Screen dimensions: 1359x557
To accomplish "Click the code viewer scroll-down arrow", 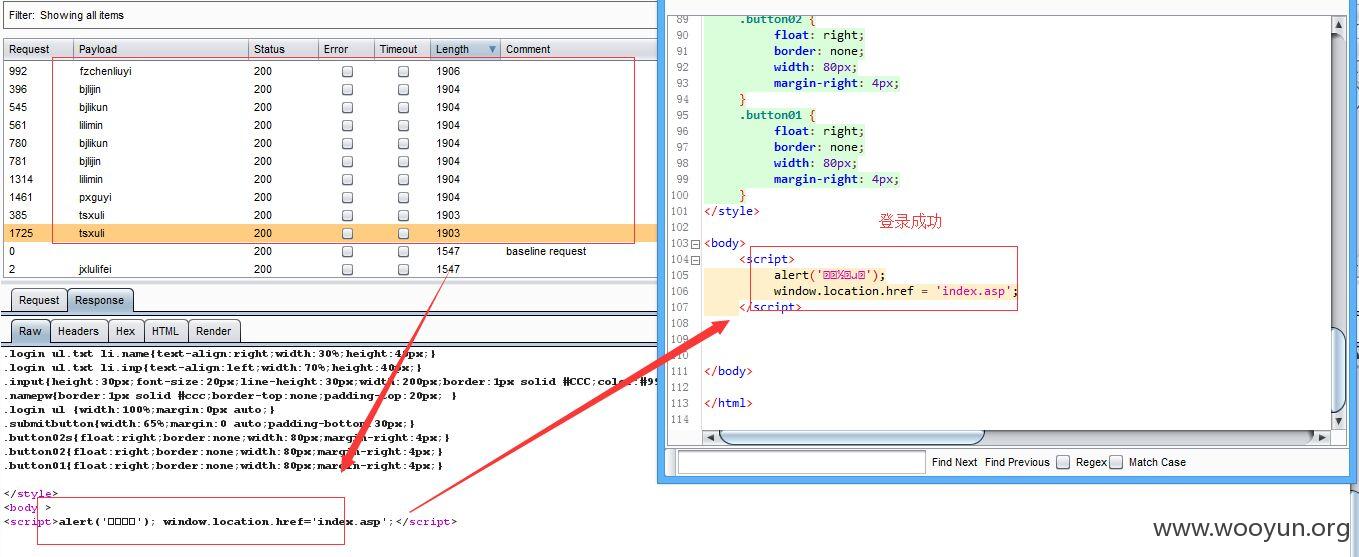I will pyautogui.click(x=1339, y=423).
